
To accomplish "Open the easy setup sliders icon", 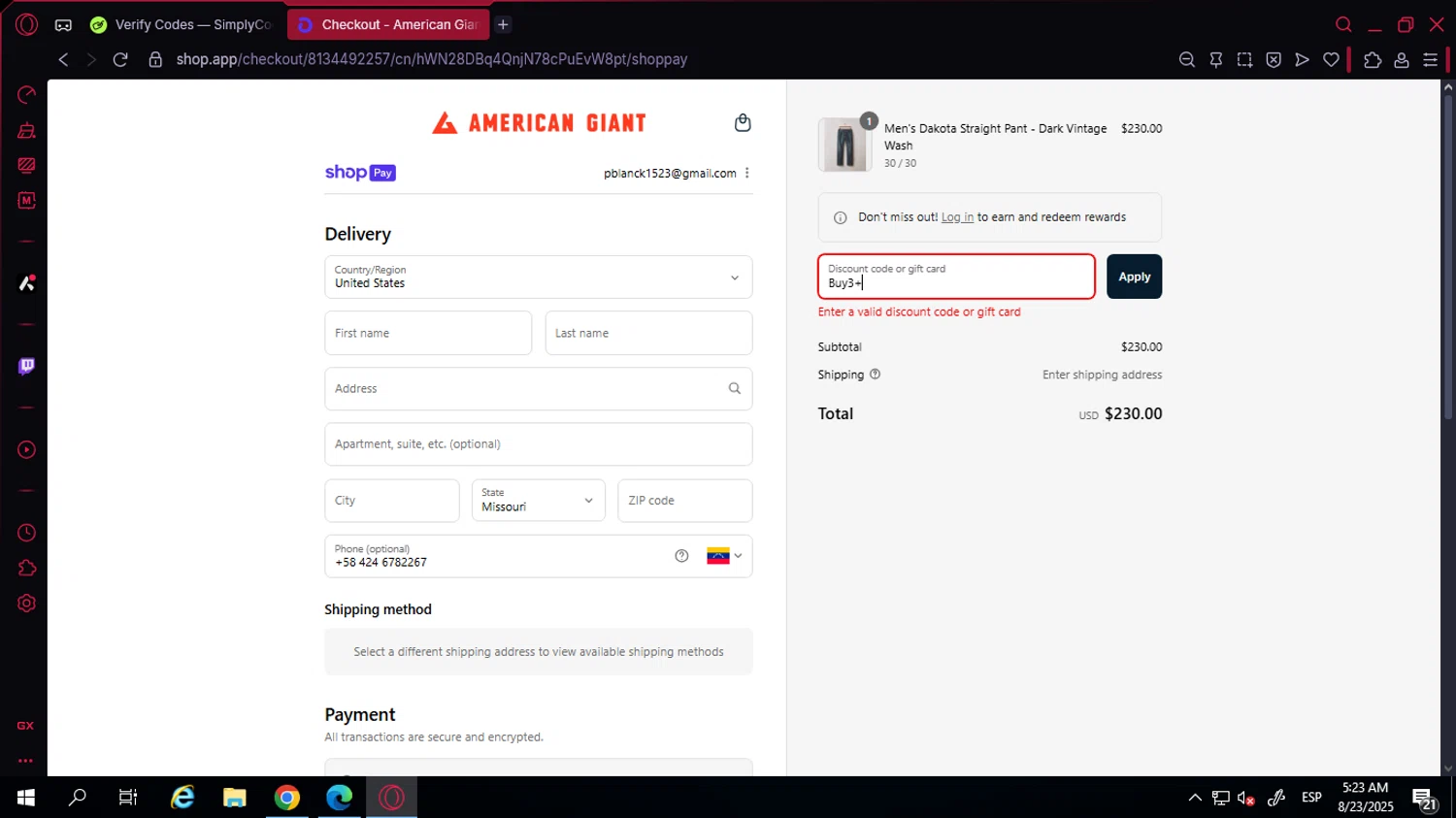I will (1431, 59).
